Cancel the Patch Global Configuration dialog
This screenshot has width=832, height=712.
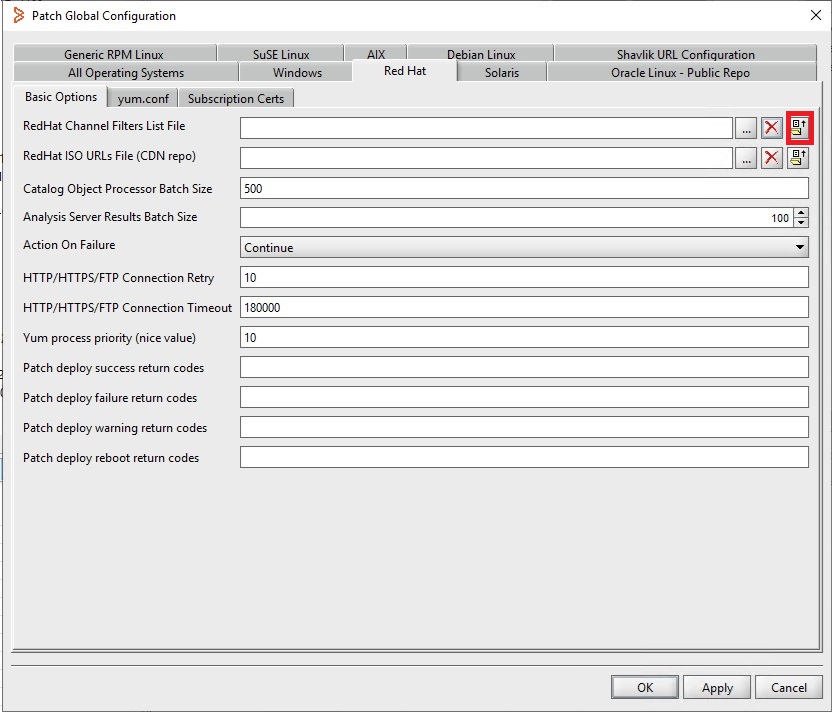tap(788, 688)
